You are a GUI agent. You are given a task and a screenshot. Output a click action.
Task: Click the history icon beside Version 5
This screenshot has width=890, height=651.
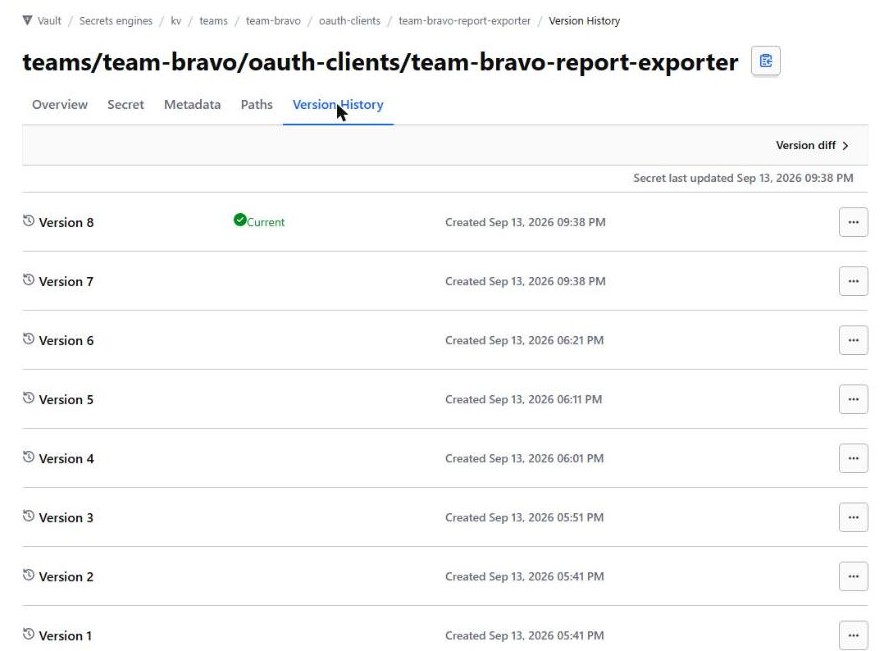(x=28, y=397)
